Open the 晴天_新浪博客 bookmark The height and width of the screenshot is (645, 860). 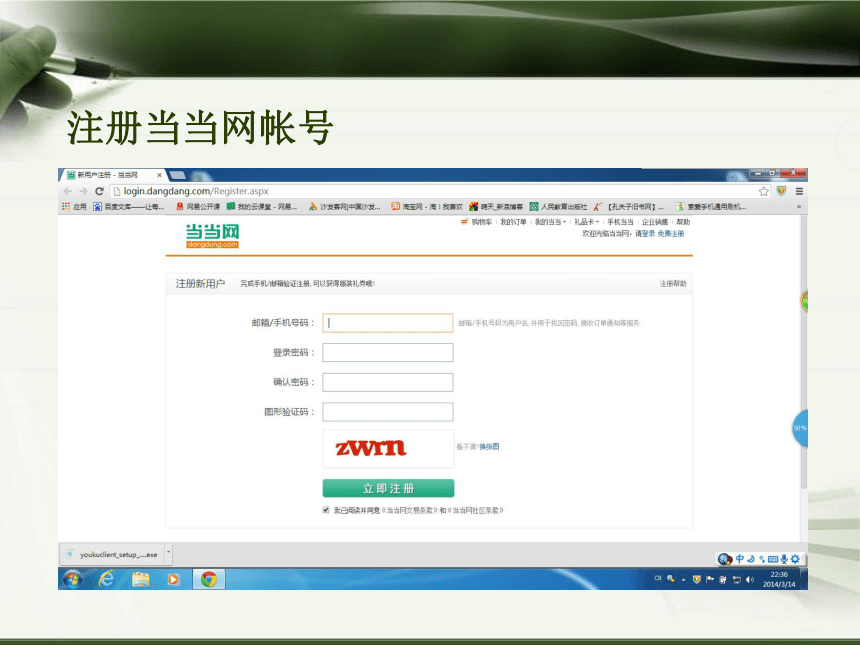[x=496, y=207]
